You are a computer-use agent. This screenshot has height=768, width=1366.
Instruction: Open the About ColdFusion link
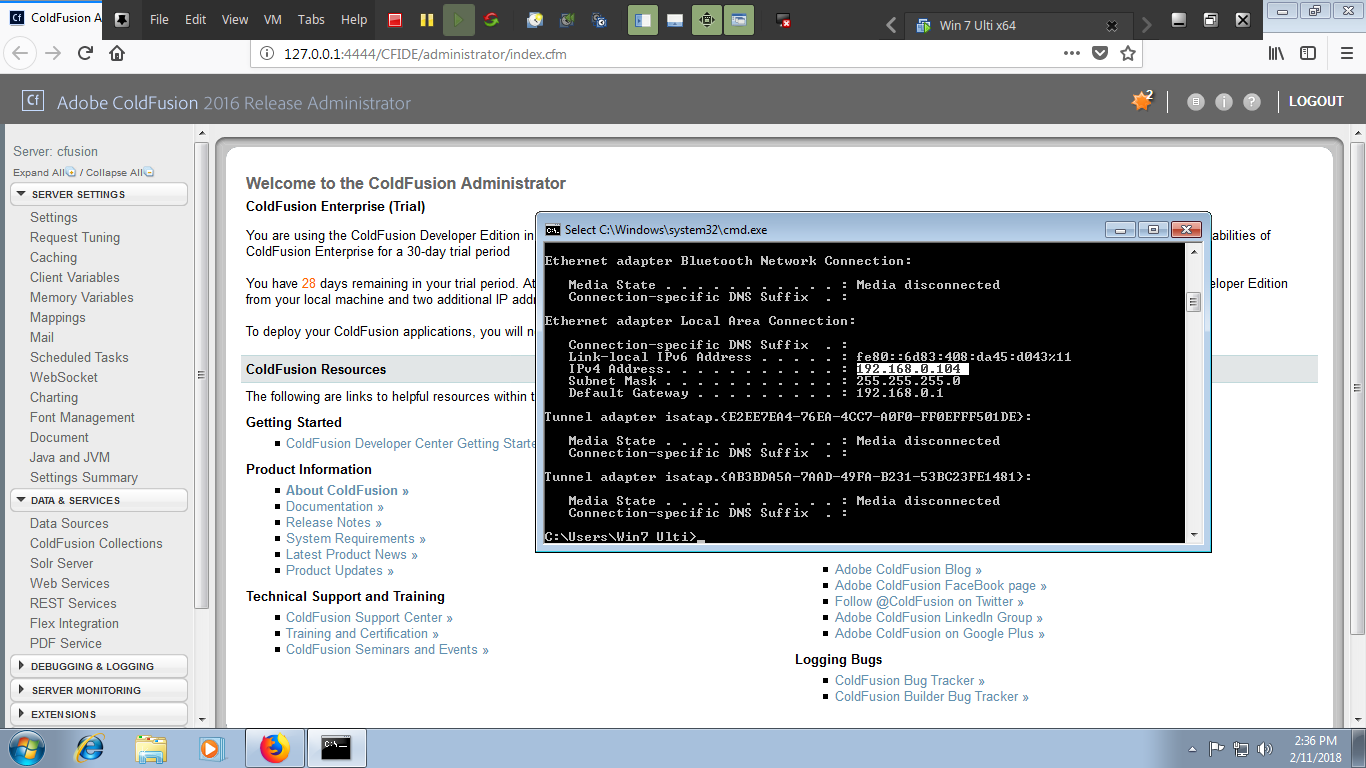[x=347, y=490]
